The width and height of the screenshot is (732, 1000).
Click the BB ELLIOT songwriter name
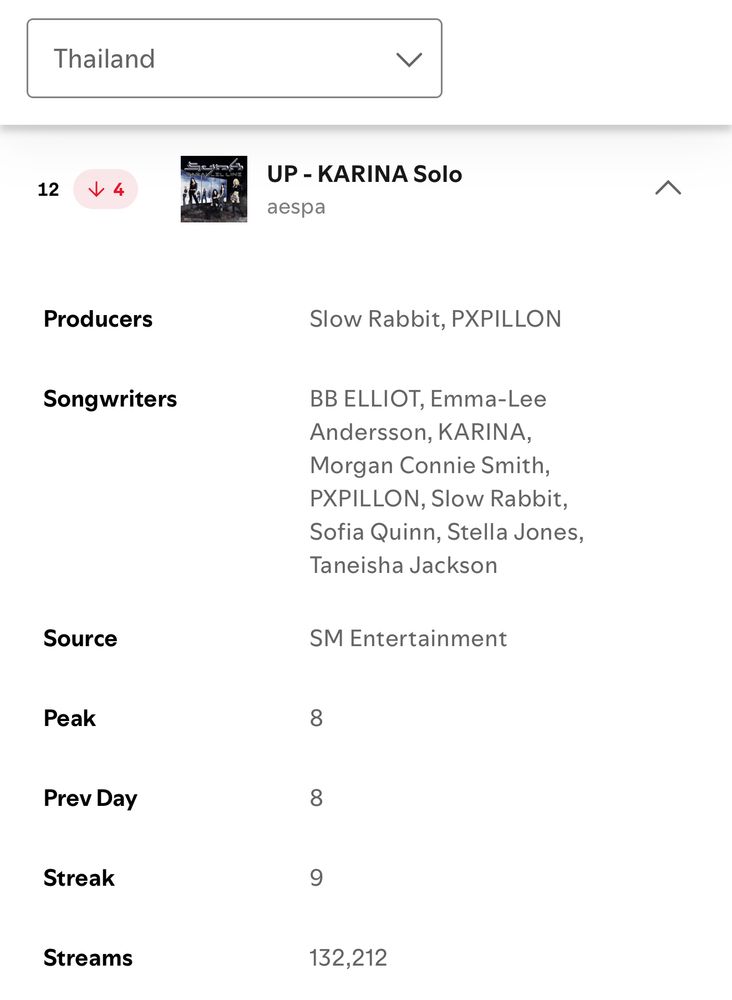[x=365, y=399]
